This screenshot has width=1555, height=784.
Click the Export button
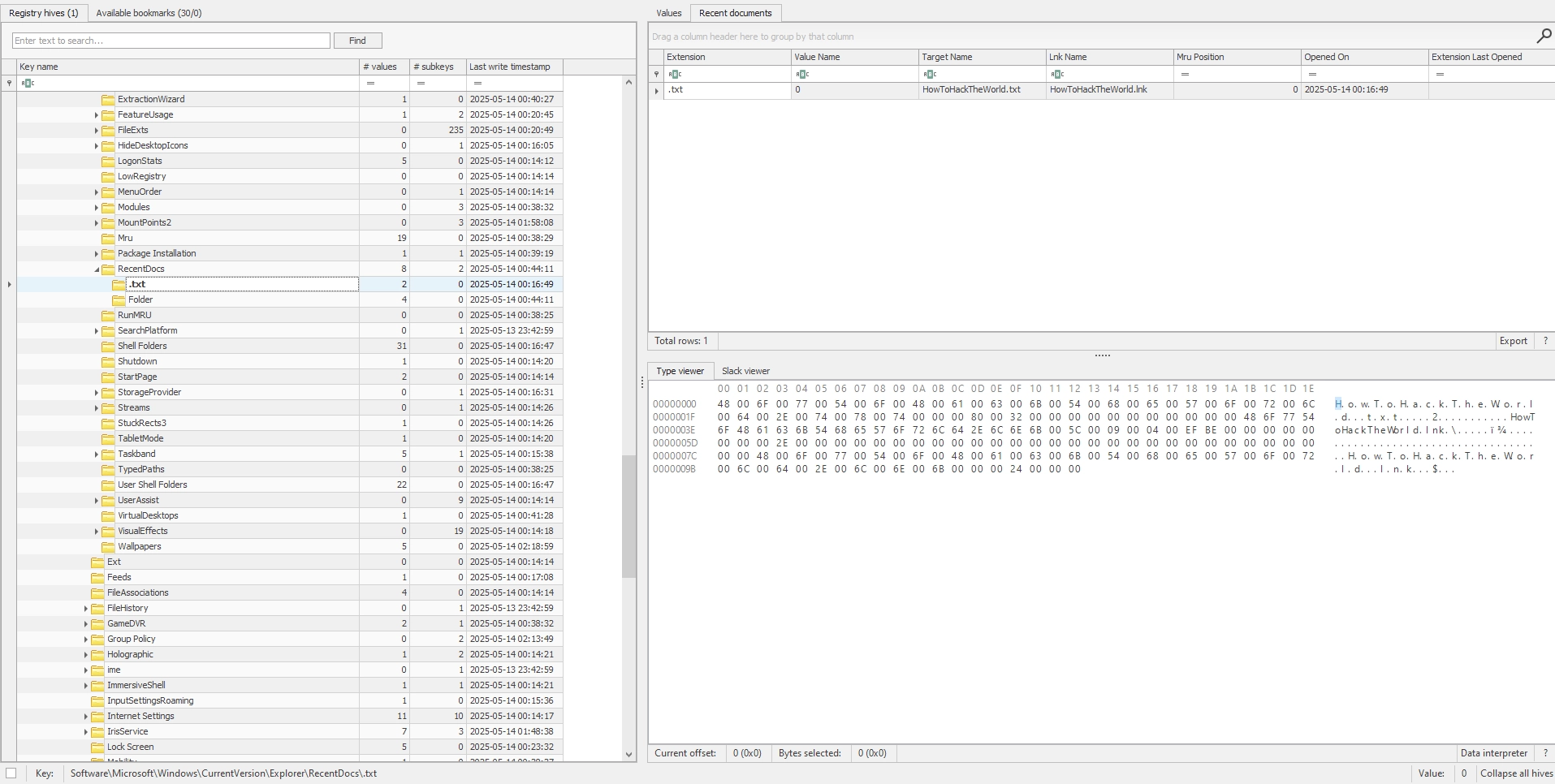point(1513,341)
